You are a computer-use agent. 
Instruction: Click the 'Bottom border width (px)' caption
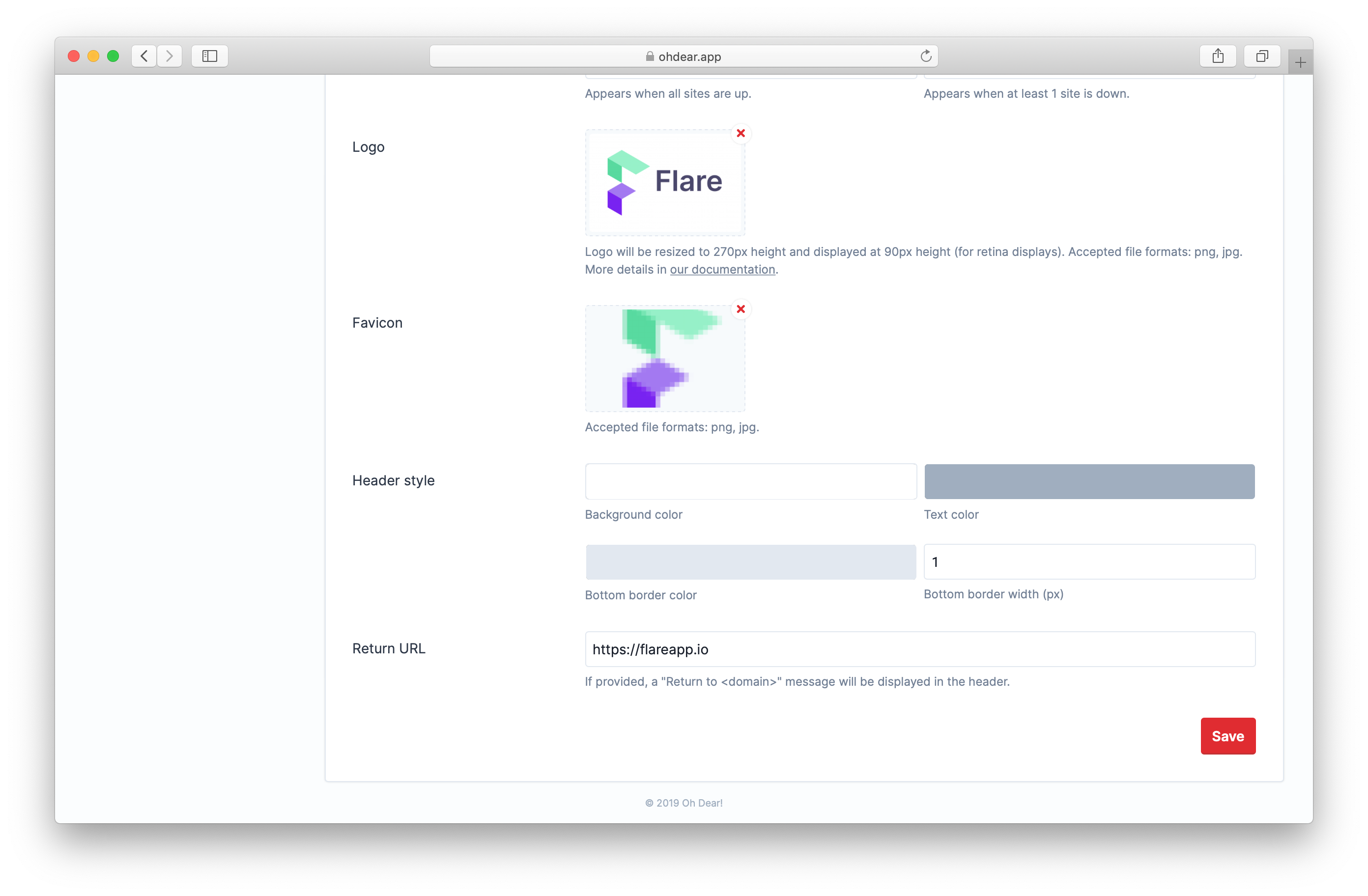pyautogui.click(x=993, y=594)
